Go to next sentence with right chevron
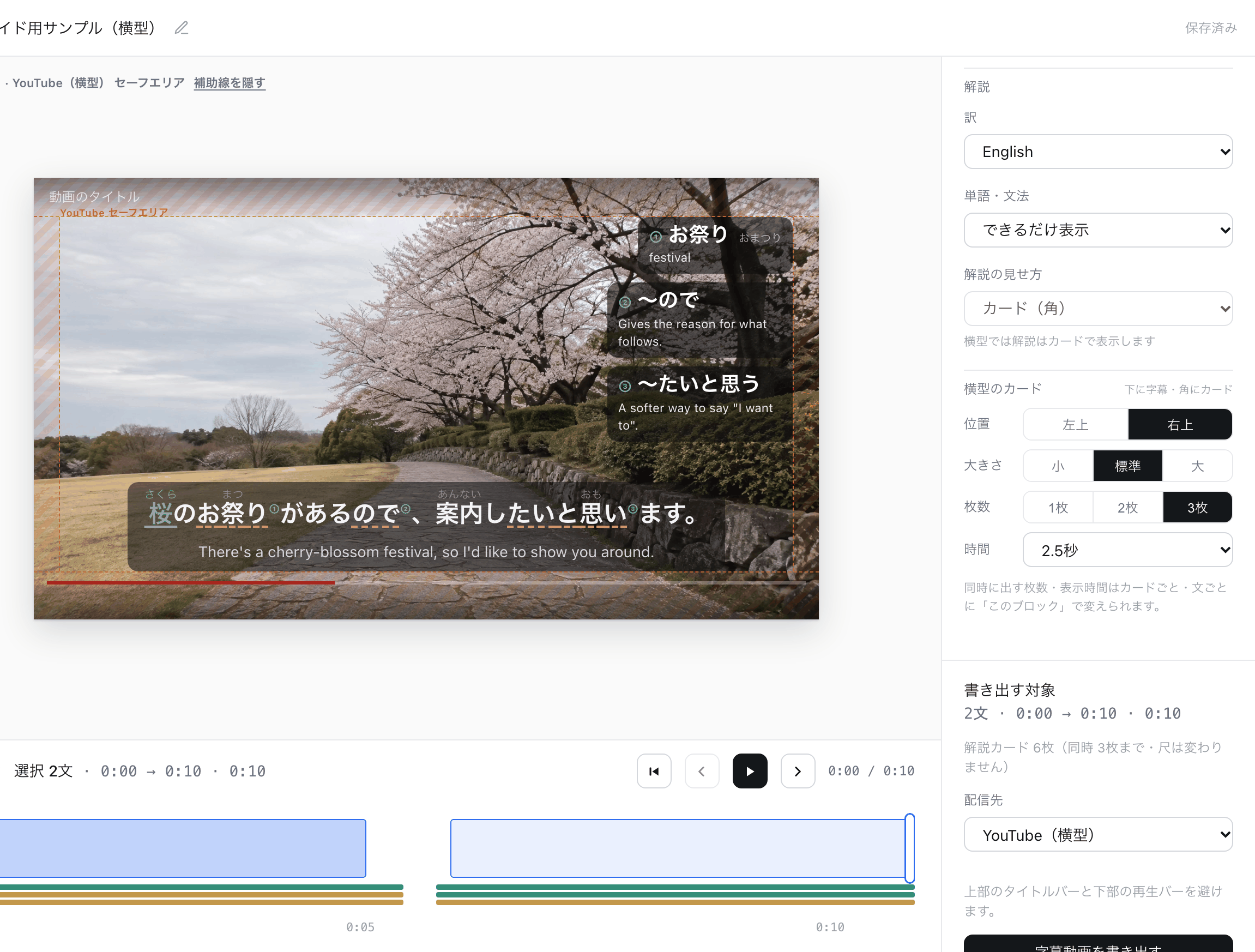This screenshot has width=1255, height=952. coord(798,771)
